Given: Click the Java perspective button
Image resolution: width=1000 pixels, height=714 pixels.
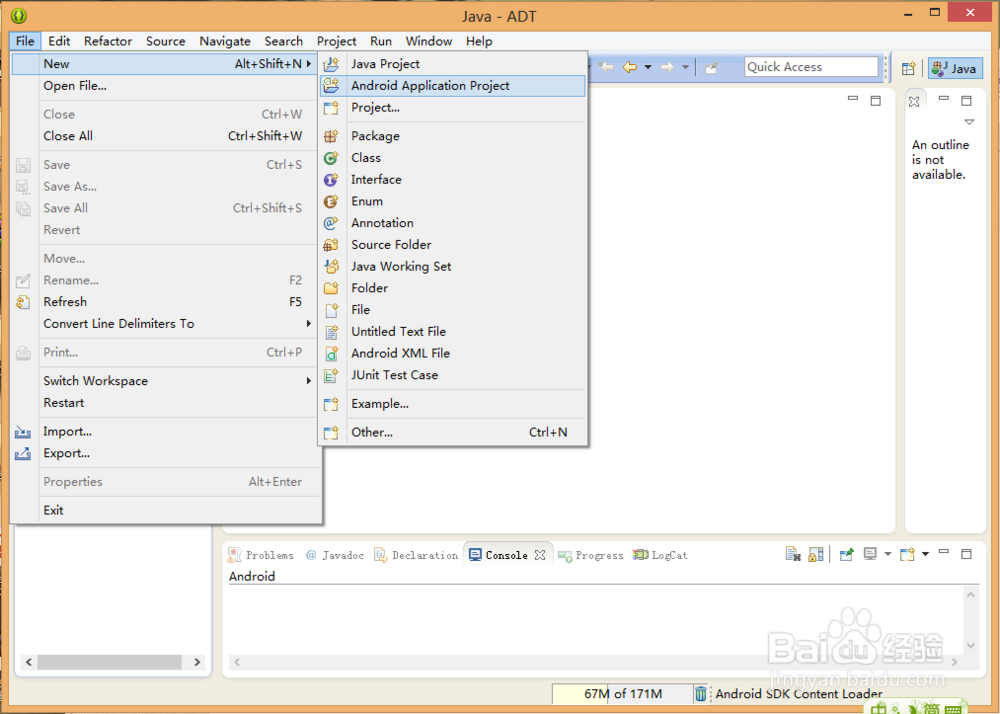Looking at the screenshot, I should click(955, 68).
